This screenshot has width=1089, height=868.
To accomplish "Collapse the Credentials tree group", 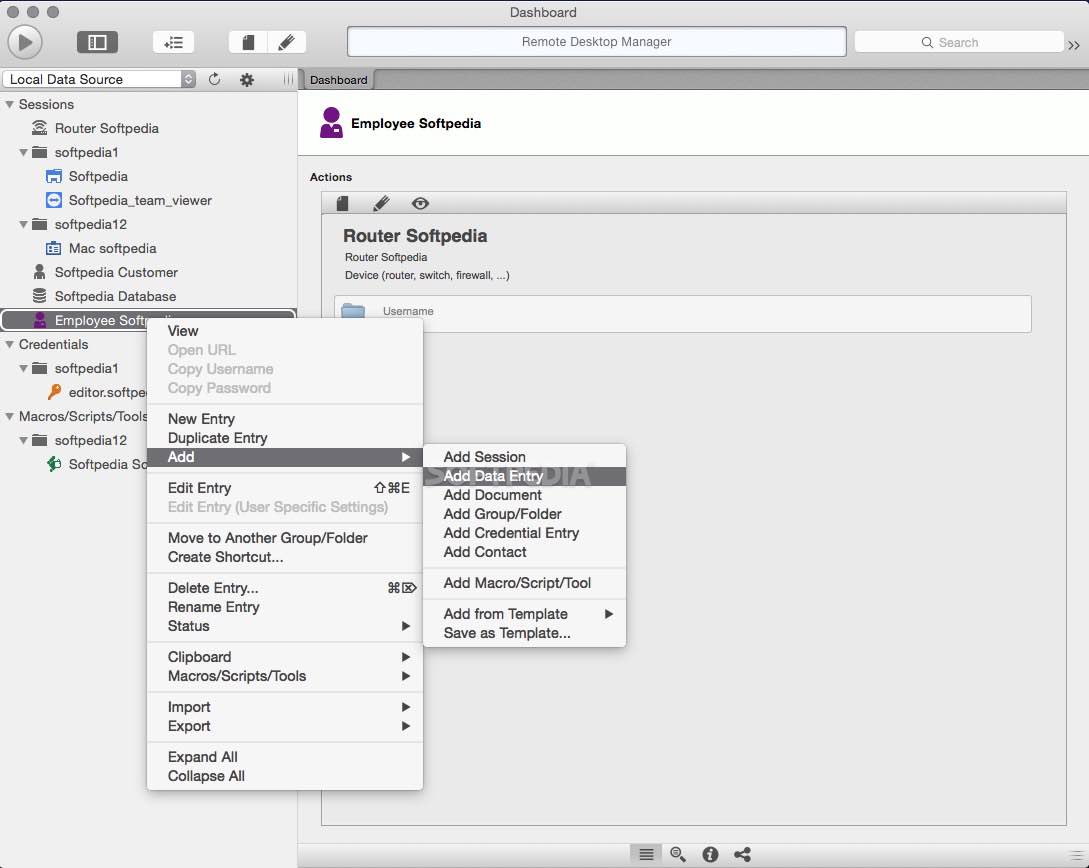I will (10, 344).
